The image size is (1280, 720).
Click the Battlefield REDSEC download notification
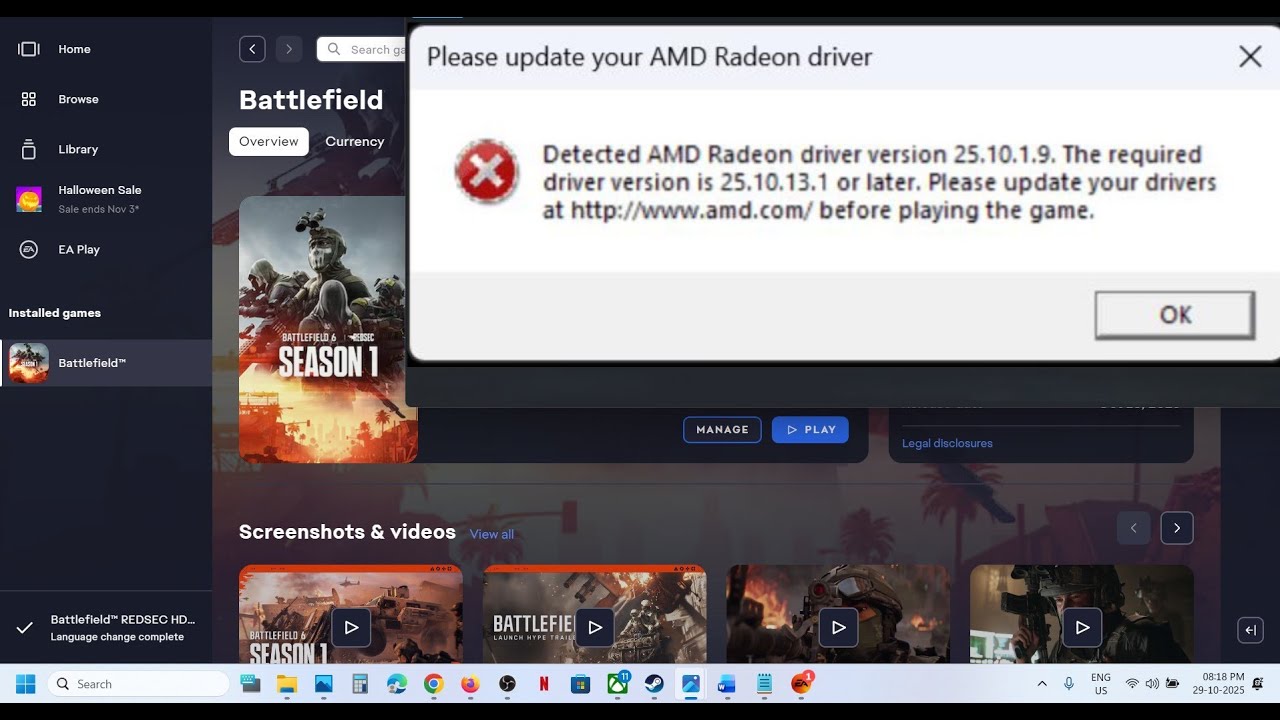coord(106,628)
